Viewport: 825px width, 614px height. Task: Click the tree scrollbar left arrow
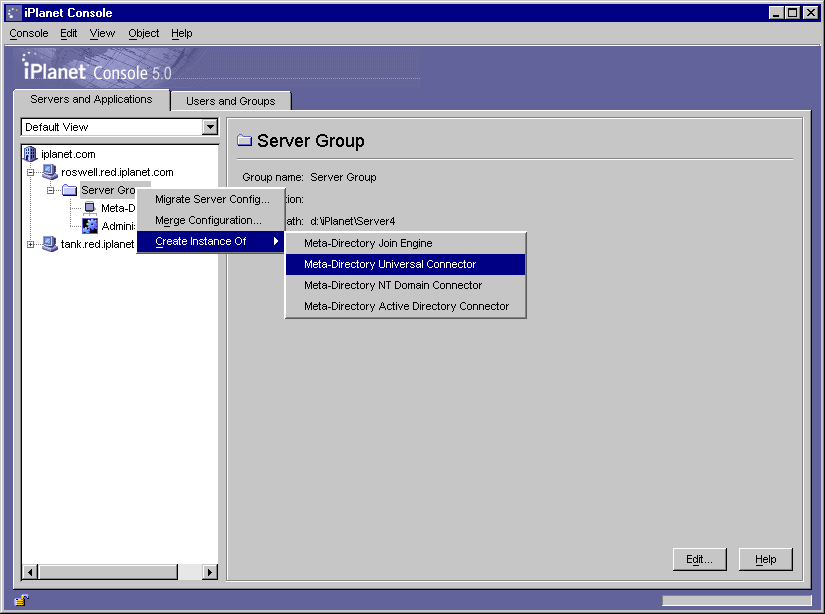tap(30, 572)
